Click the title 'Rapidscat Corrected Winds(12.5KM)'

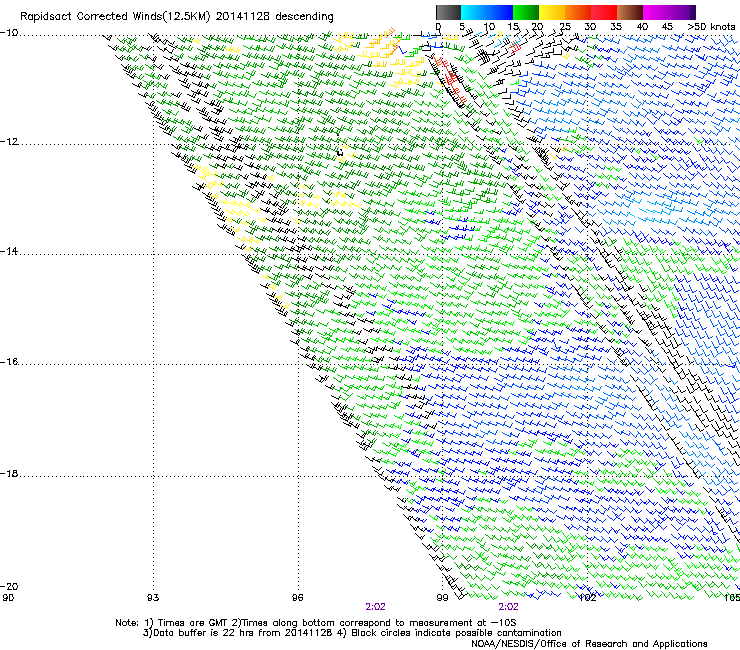pos(115,17)
